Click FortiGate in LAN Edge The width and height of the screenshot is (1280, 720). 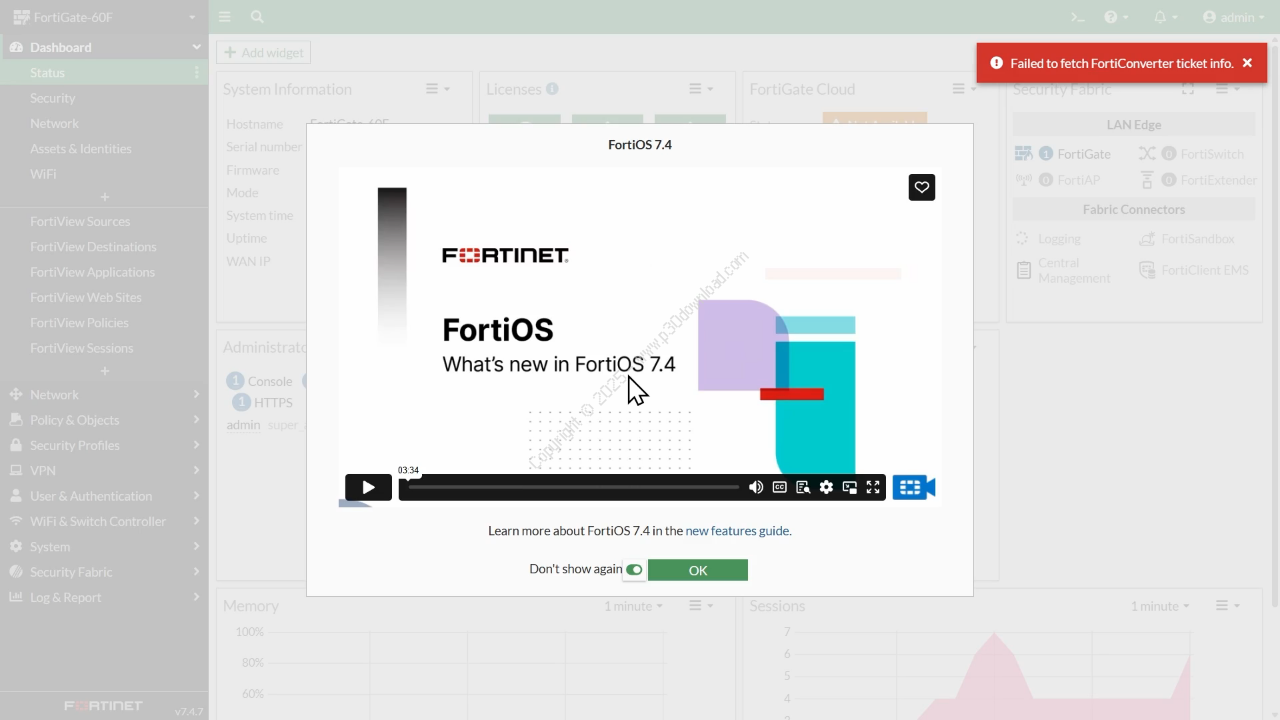click(x=1063, y=154)
